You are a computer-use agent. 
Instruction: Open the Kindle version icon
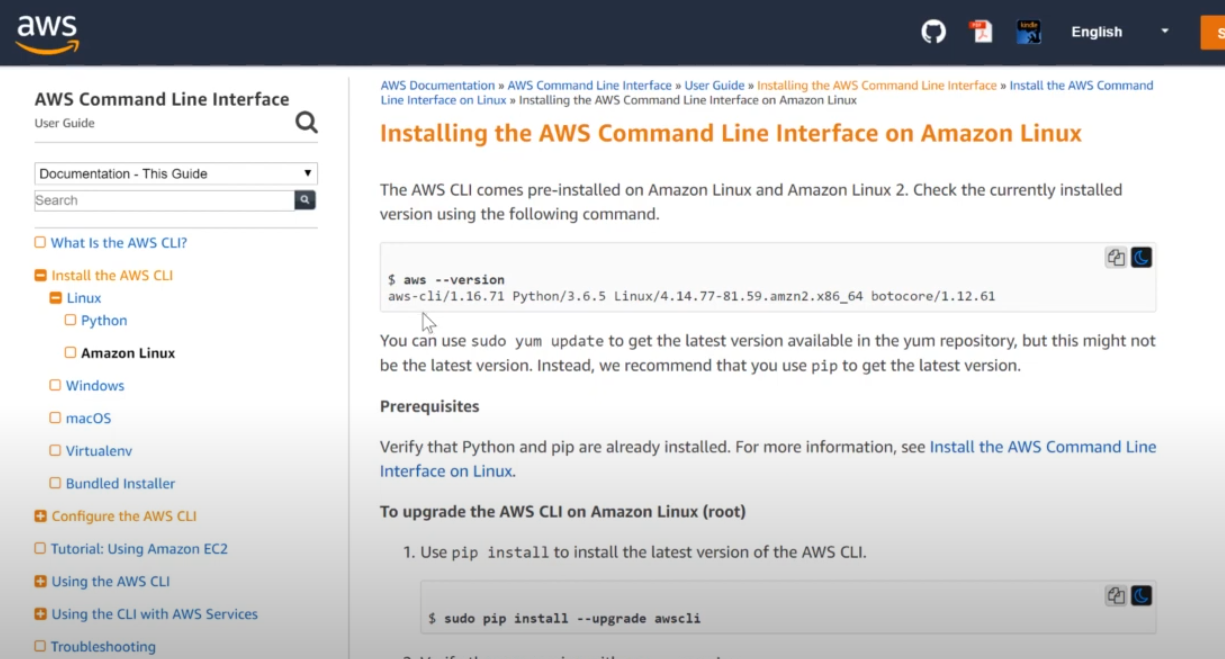pos(1029,32)
